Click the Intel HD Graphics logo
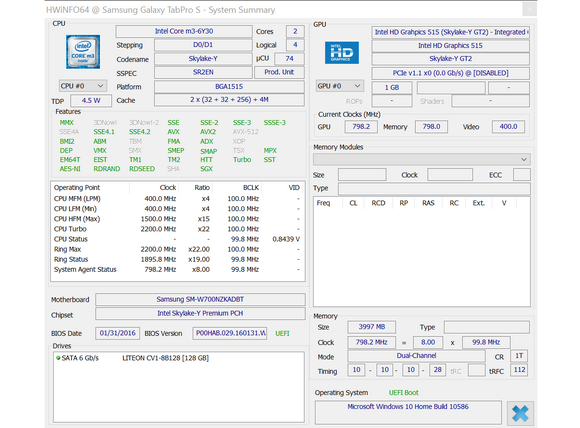Image resolution: width=580 pixels, height=428 pixels. point(341,53)
